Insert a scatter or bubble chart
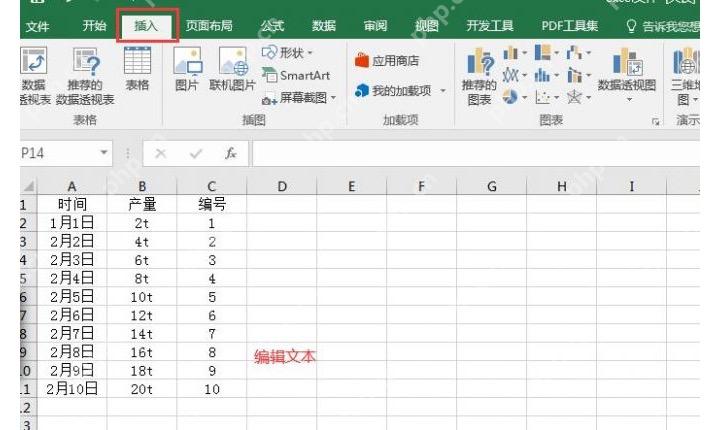This screenshot has width=720, height=430. 546,97
